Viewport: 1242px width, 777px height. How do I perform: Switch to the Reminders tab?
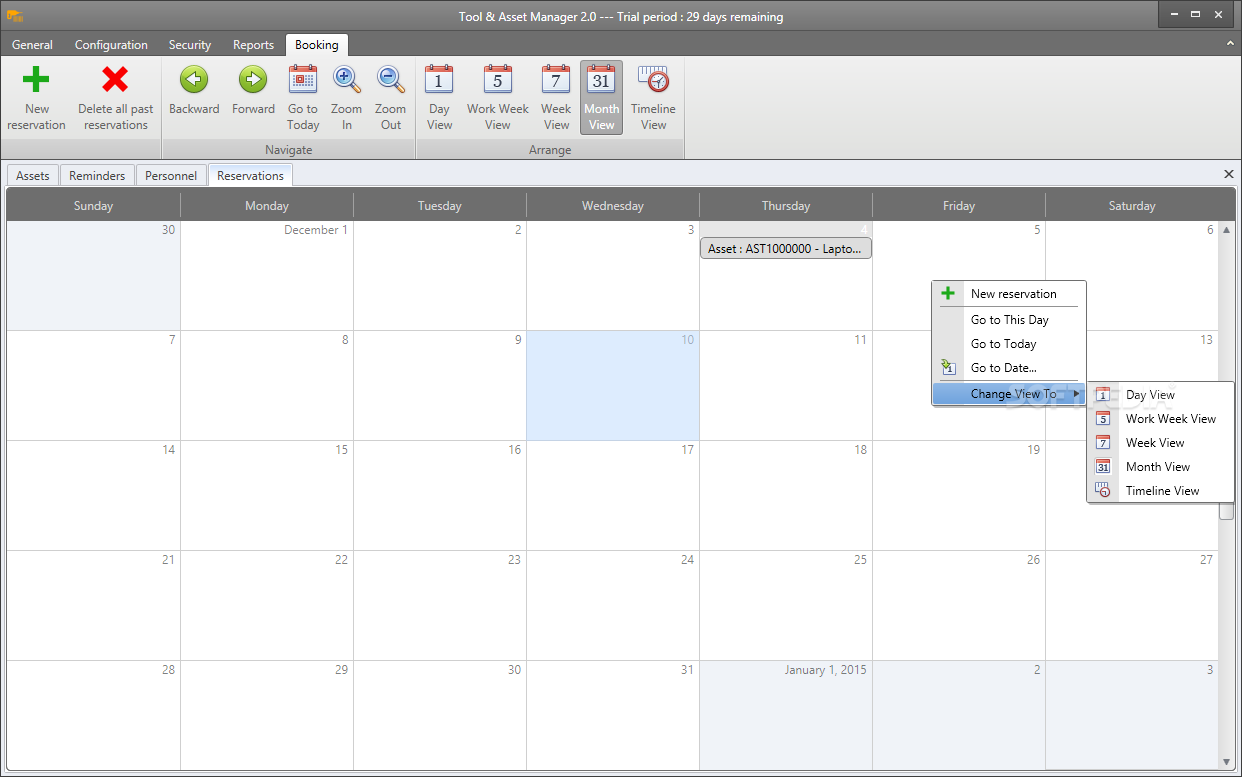point(97,176)
